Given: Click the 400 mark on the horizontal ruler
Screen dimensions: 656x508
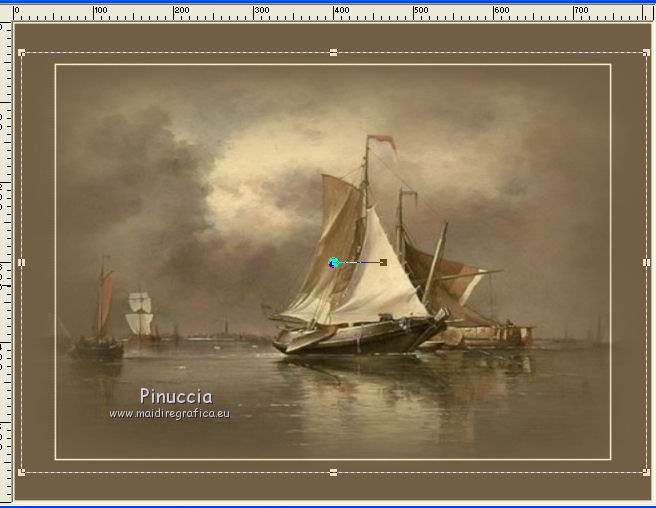Looking at the screenshot, I should 341,10.
